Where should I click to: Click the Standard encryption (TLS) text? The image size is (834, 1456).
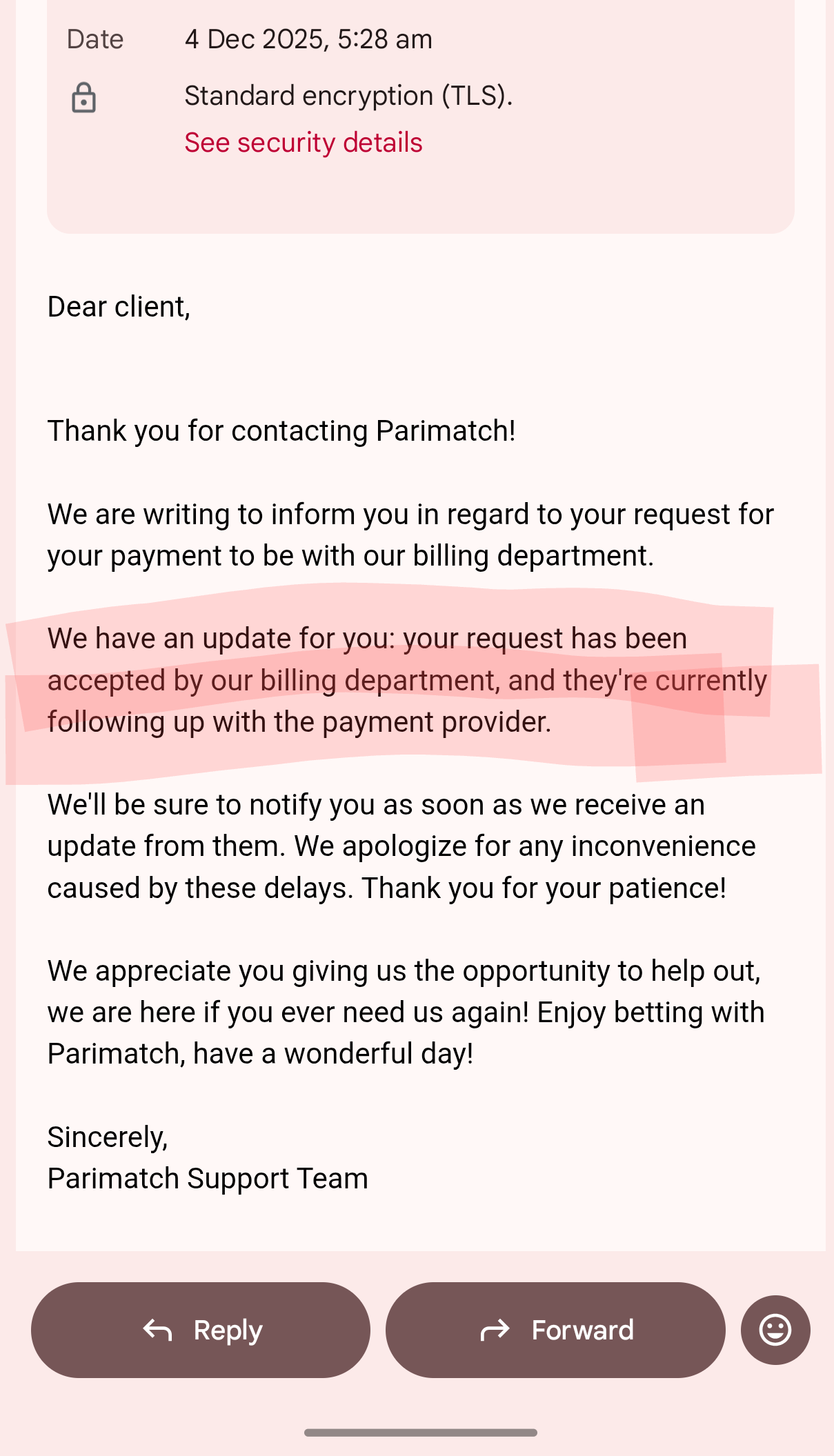(x=348, y=96)
